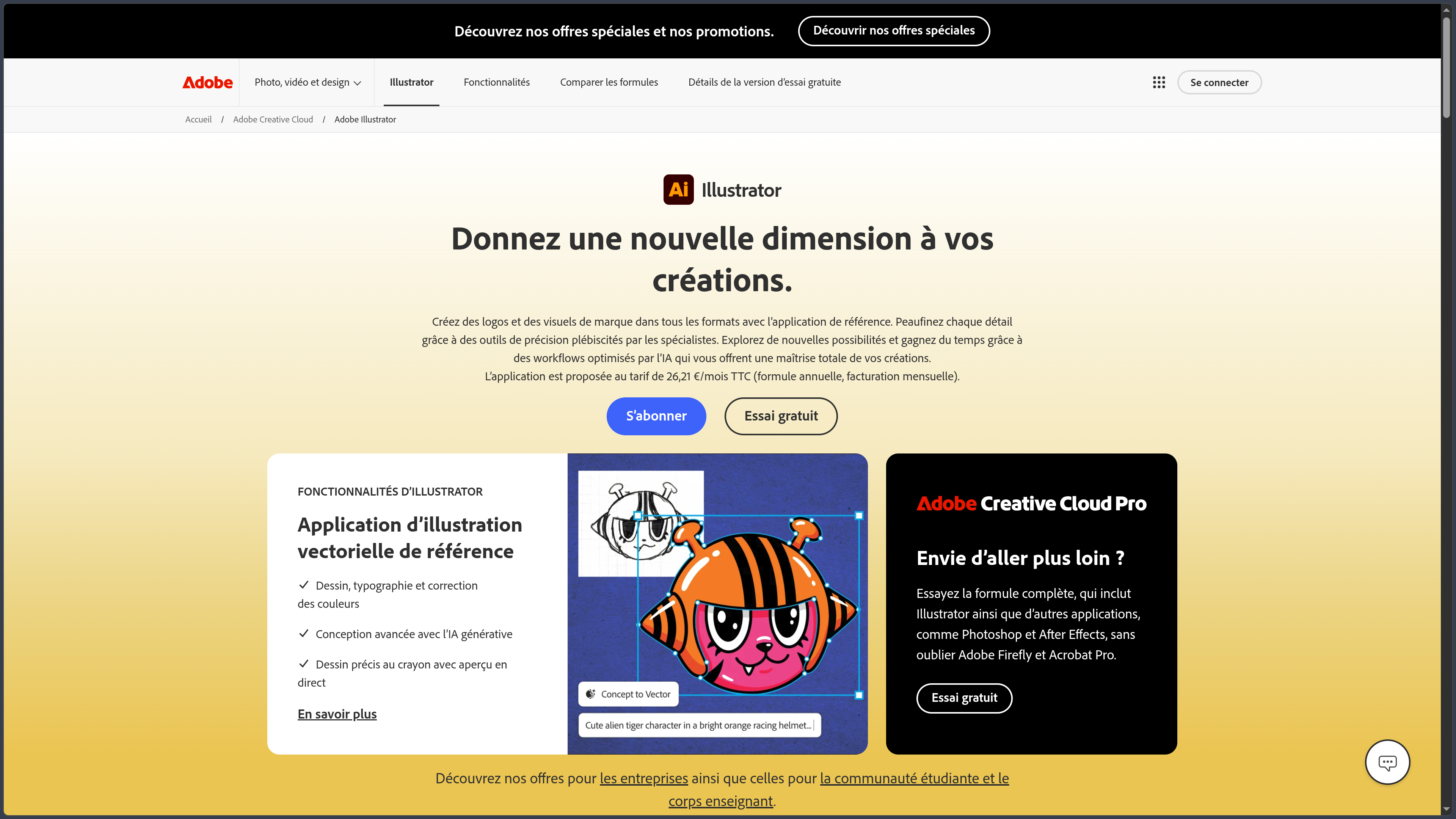This screenshot has height=819, width=1456.
Task: Click 'Donnez une nouvelle dimension à vos créations.' heading
Action: [x=722, y=259]
